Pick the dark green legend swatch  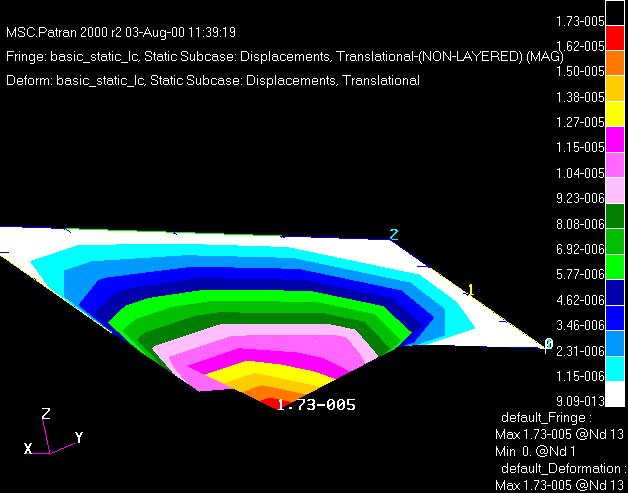[x=614, y=210]
